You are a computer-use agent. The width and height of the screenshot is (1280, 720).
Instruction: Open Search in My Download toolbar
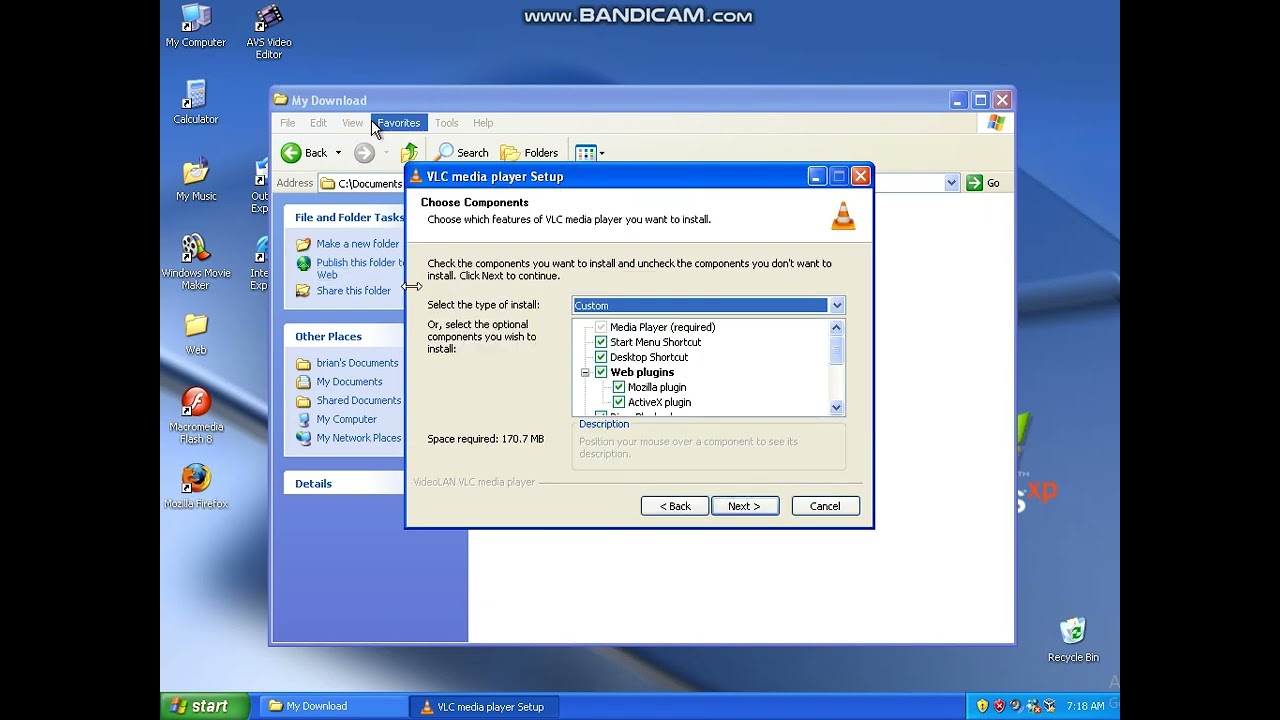pos(462,153)
